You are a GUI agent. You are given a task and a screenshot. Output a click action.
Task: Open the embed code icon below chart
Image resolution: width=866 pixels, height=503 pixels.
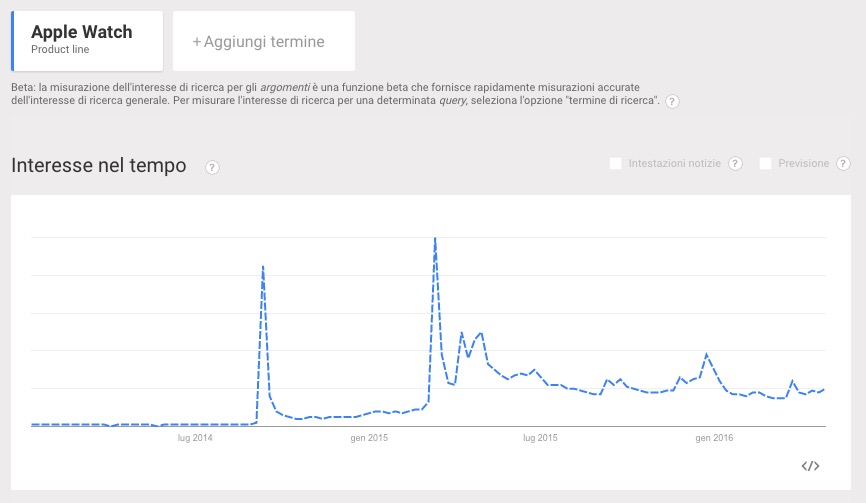[x=811, y=465]
